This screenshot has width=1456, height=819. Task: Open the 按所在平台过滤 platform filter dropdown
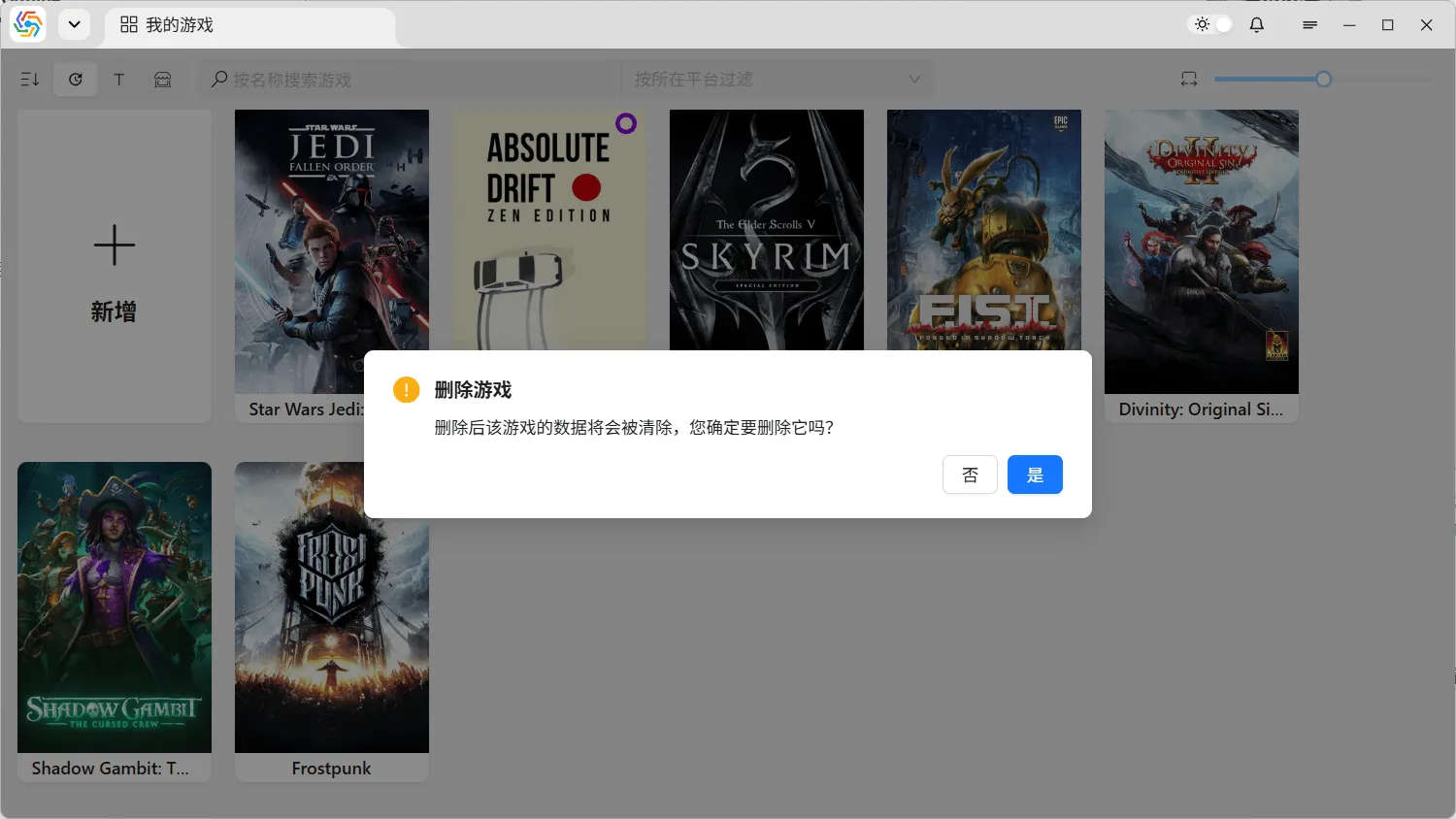point(777,80)
